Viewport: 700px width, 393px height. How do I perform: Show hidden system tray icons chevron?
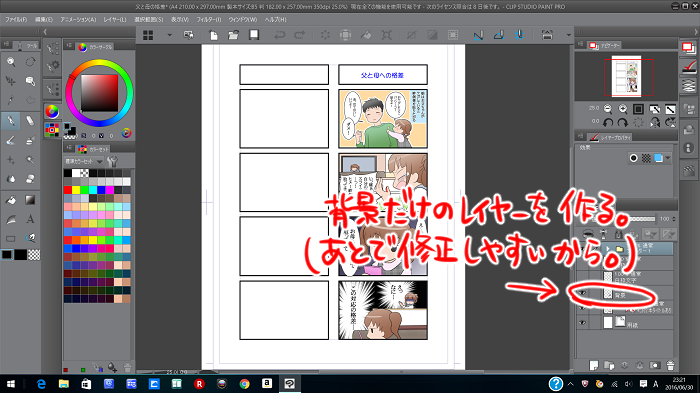pyautogui.click(x=571, y=384)
